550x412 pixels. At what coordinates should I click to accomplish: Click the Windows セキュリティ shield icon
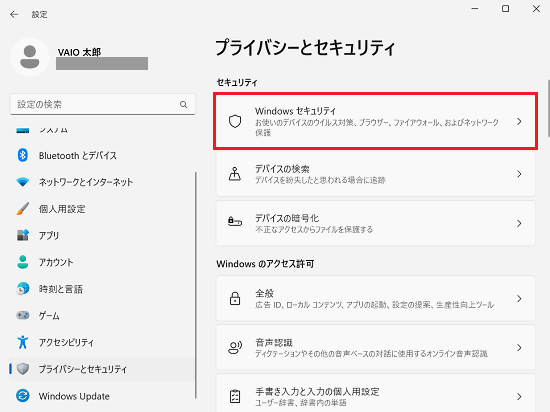coord(235,121)
